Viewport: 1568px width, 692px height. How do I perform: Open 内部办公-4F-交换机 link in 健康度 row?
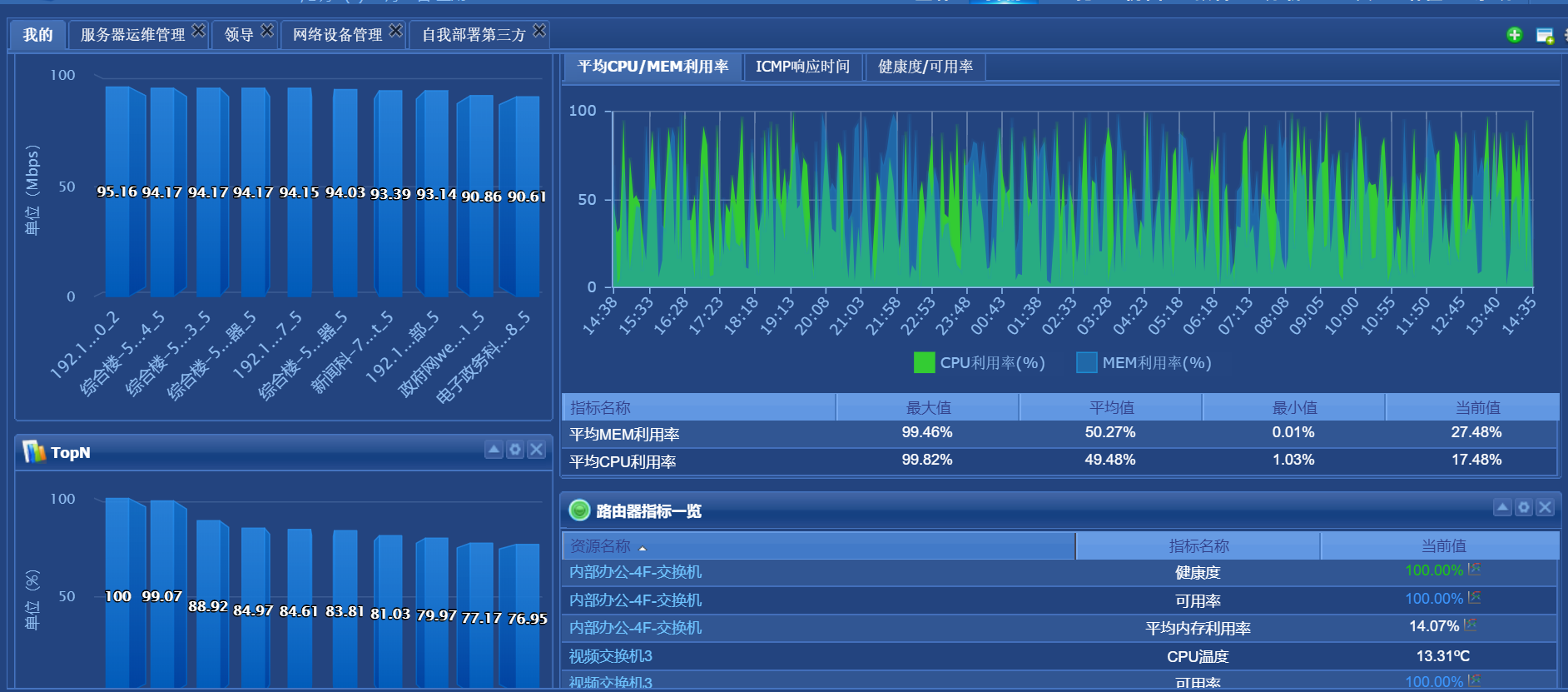[x=635, y=572]
